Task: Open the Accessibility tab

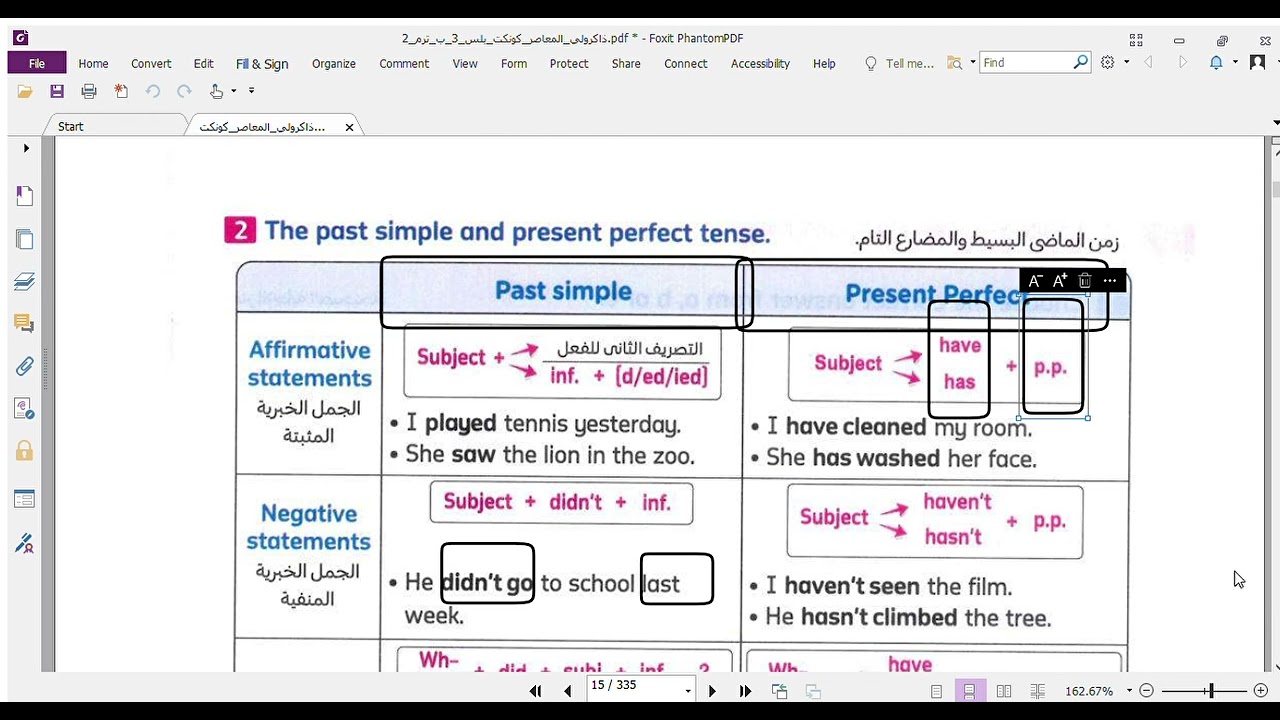Action: click(x=760, y=63)
